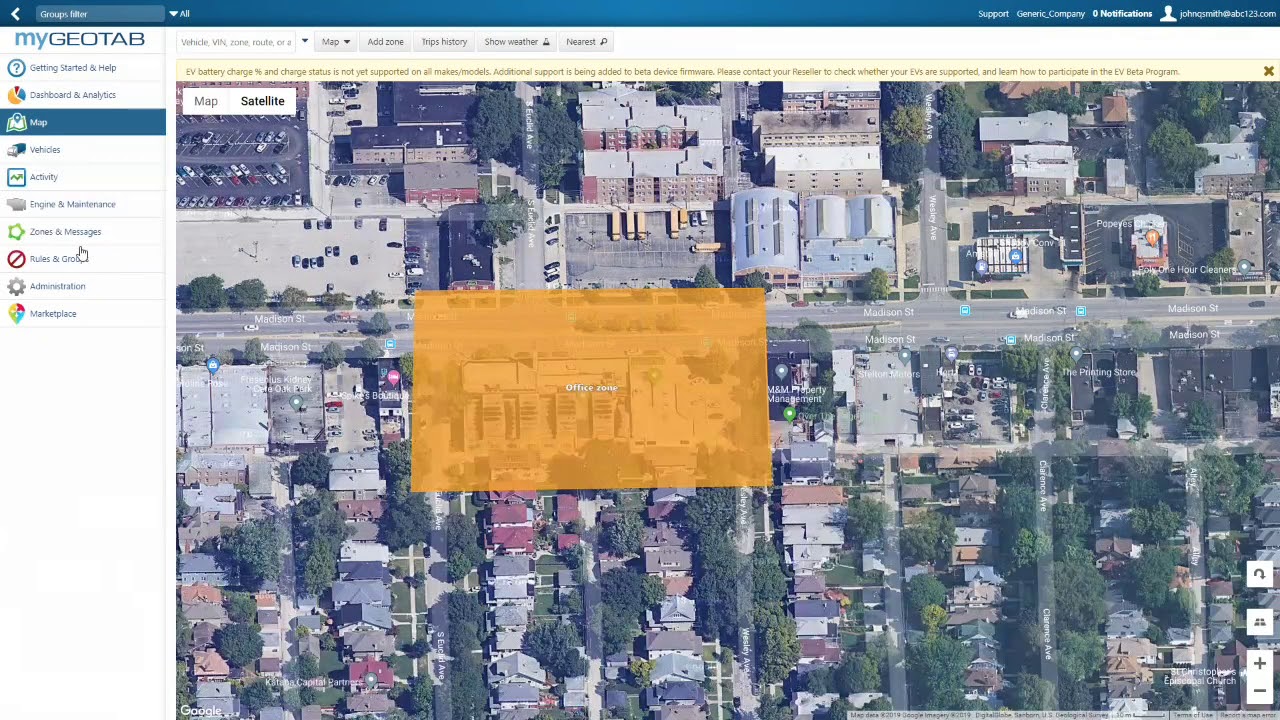
Task: Click the Popeyes marker on the map
Action: [1151, 237]
